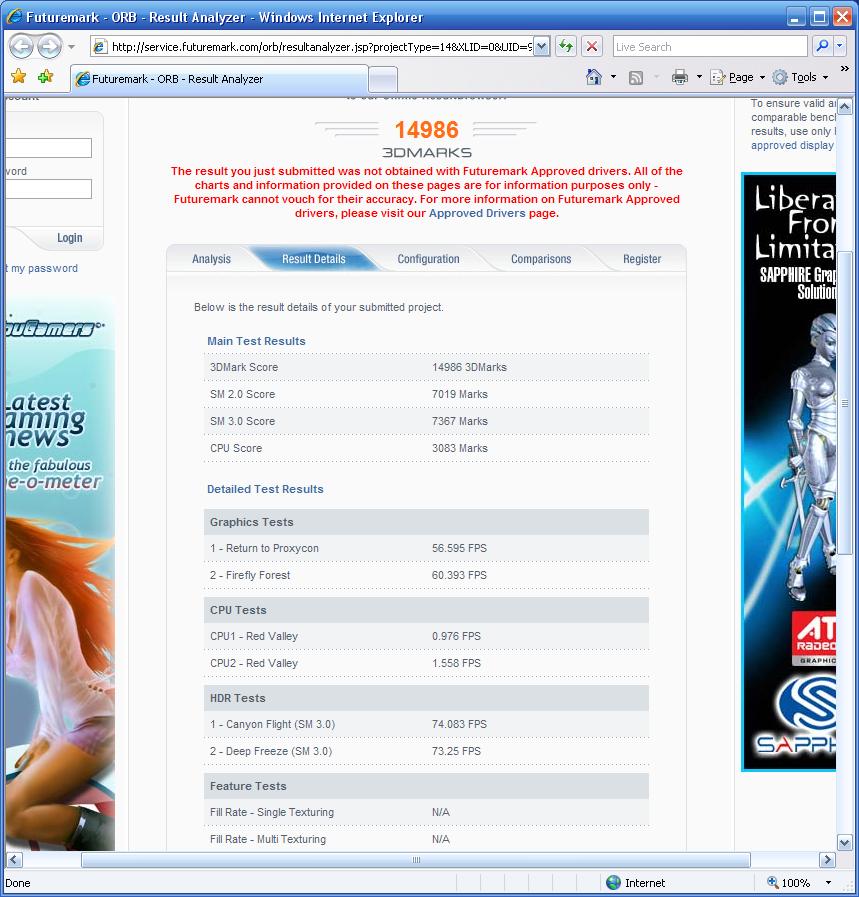859x897 pixels.
Task: Print the page with printer icon
Action: [679, 77]
